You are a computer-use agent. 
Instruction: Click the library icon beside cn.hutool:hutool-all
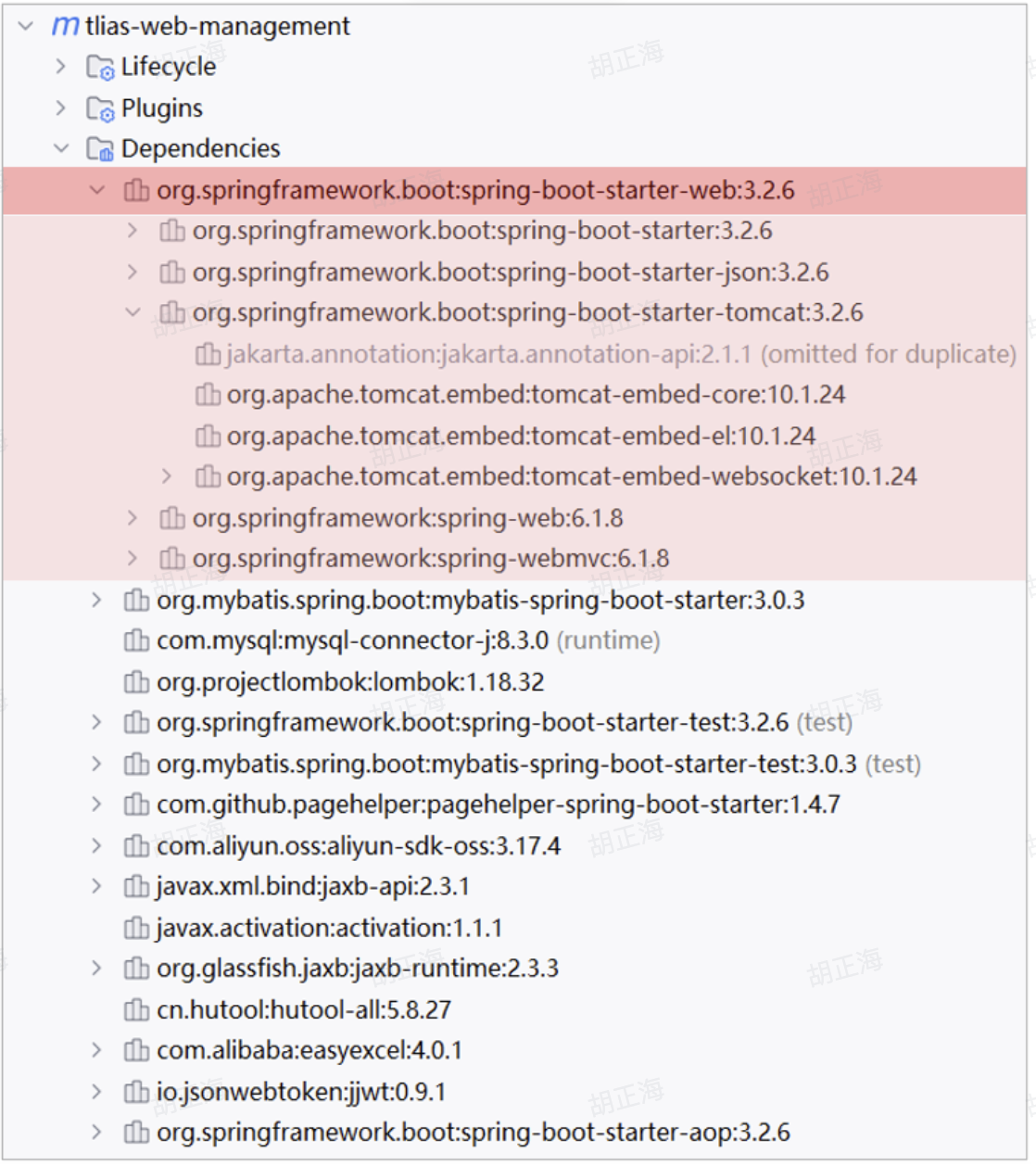pos(136,1010)
